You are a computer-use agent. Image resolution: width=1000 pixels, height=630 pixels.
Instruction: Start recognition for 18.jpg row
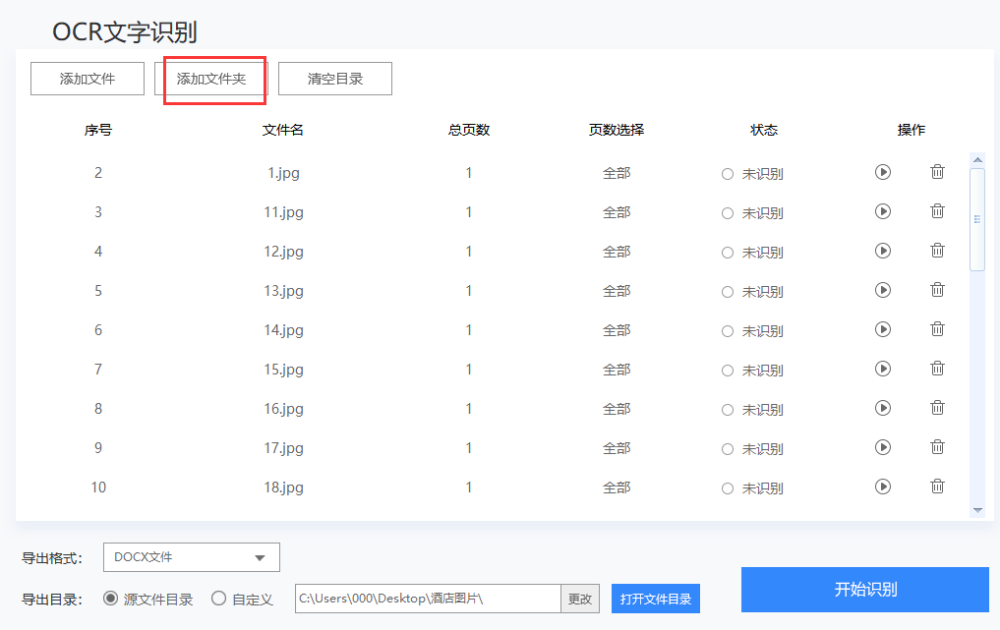883,487
